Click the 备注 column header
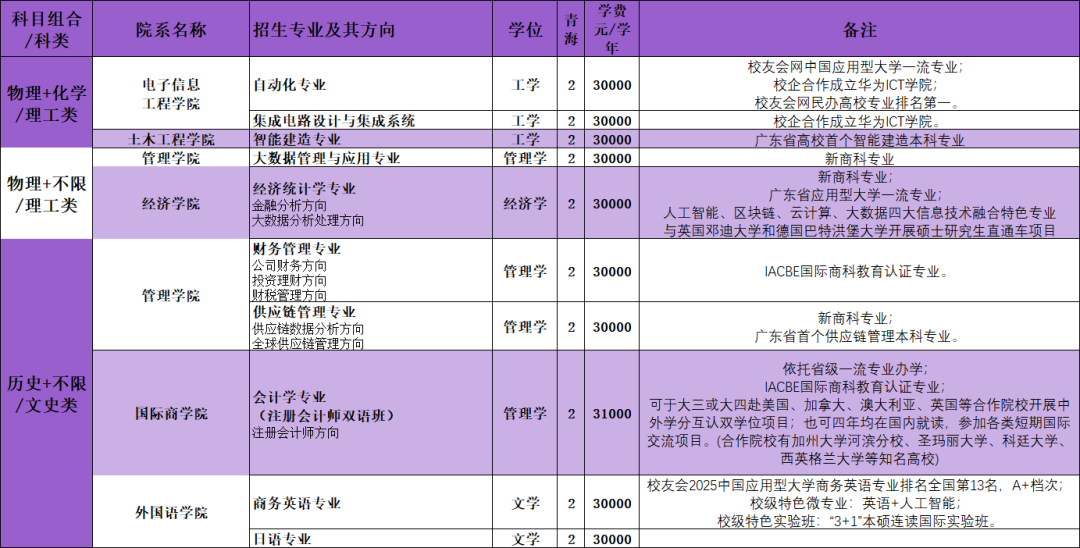 (859, 29)
